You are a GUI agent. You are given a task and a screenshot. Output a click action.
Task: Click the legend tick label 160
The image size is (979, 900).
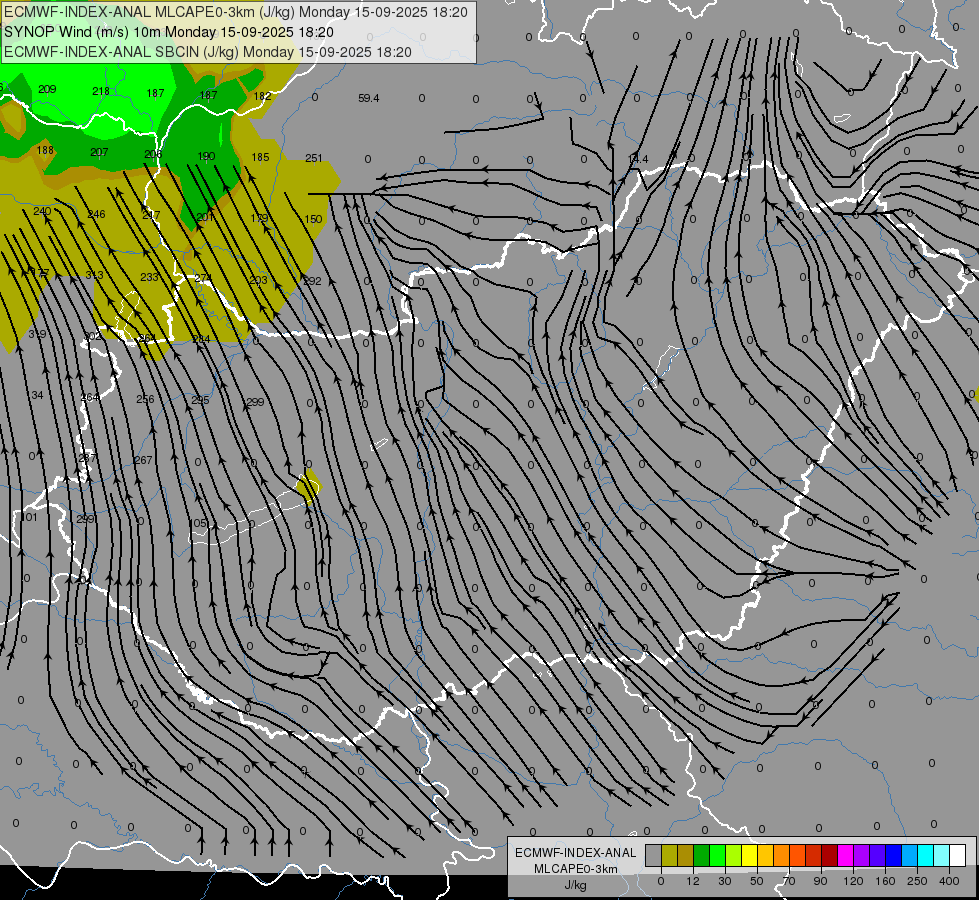pos(885,881)
